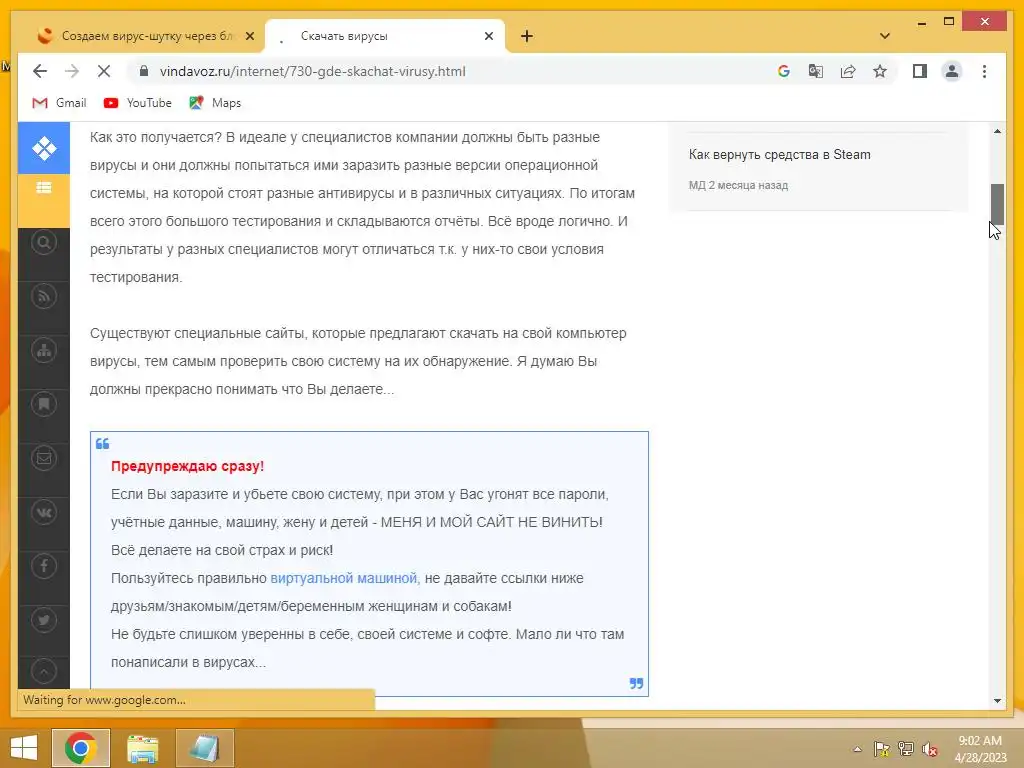The image size is (1024, 768).
Task: Show hidden tray icons arrow
Action: click(x=857, y=749)
